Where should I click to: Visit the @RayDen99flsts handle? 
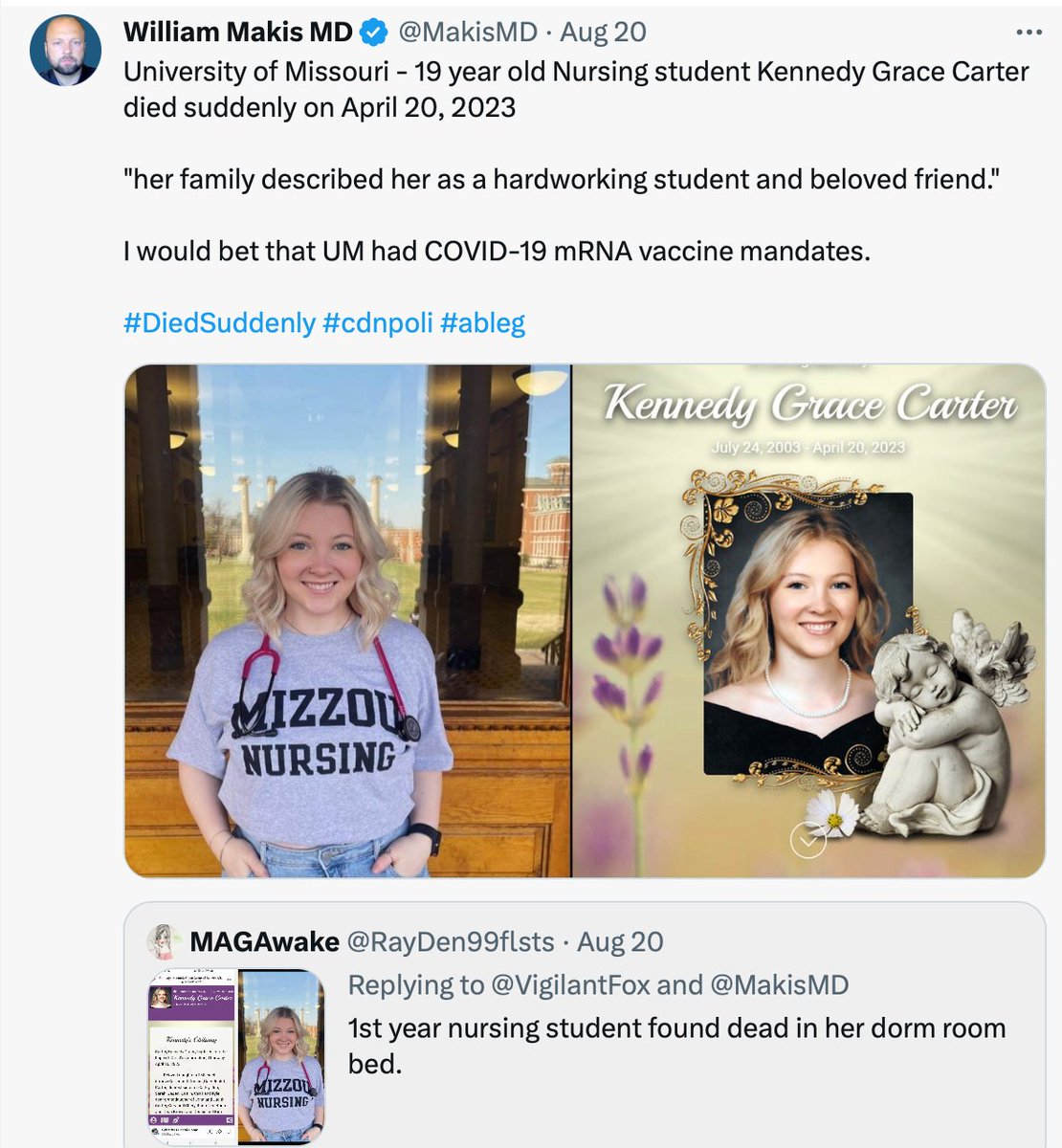click(450, 941)
